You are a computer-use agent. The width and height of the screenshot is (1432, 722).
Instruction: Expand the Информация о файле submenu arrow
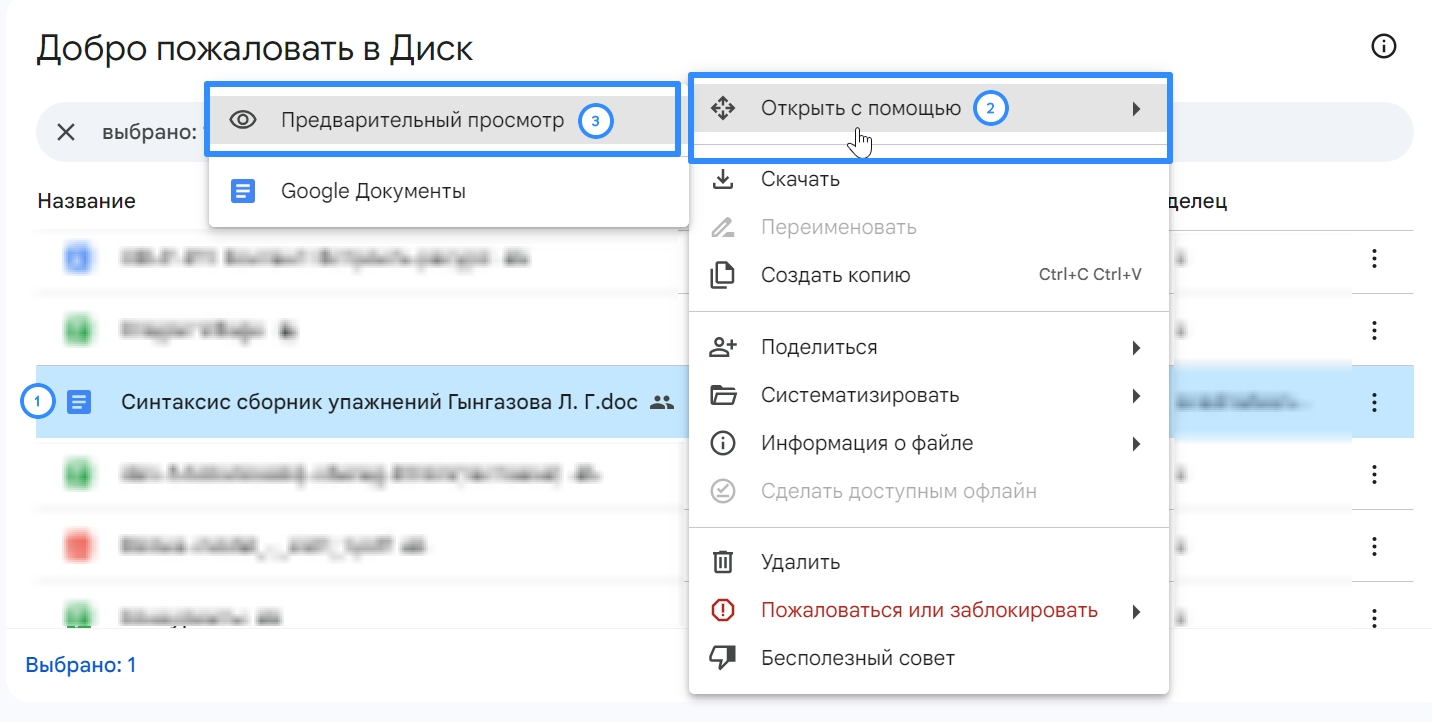tap(1136, 444)
